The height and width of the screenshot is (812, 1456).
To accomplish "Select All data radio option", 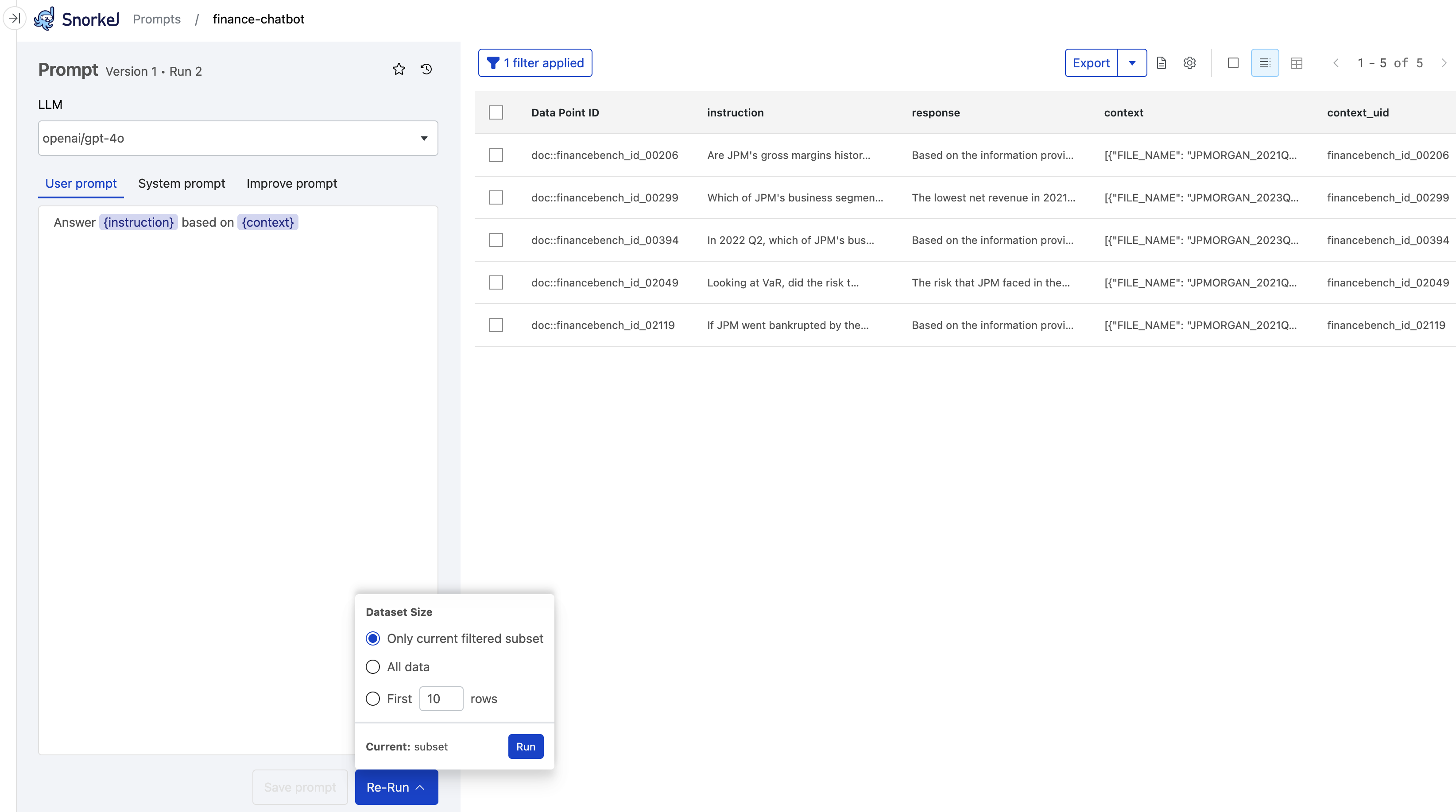I will point(372,667).
